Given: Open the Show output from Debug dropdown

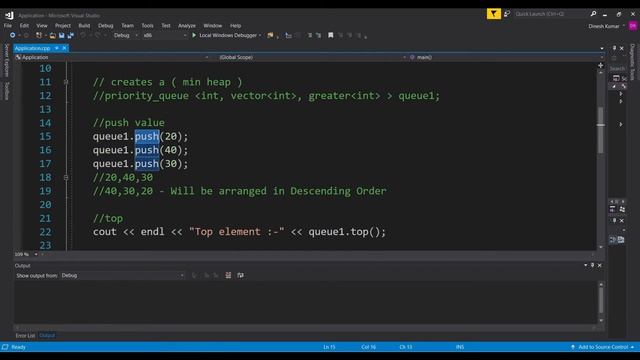Looking at the screenshot, I should tap(122, 276).
